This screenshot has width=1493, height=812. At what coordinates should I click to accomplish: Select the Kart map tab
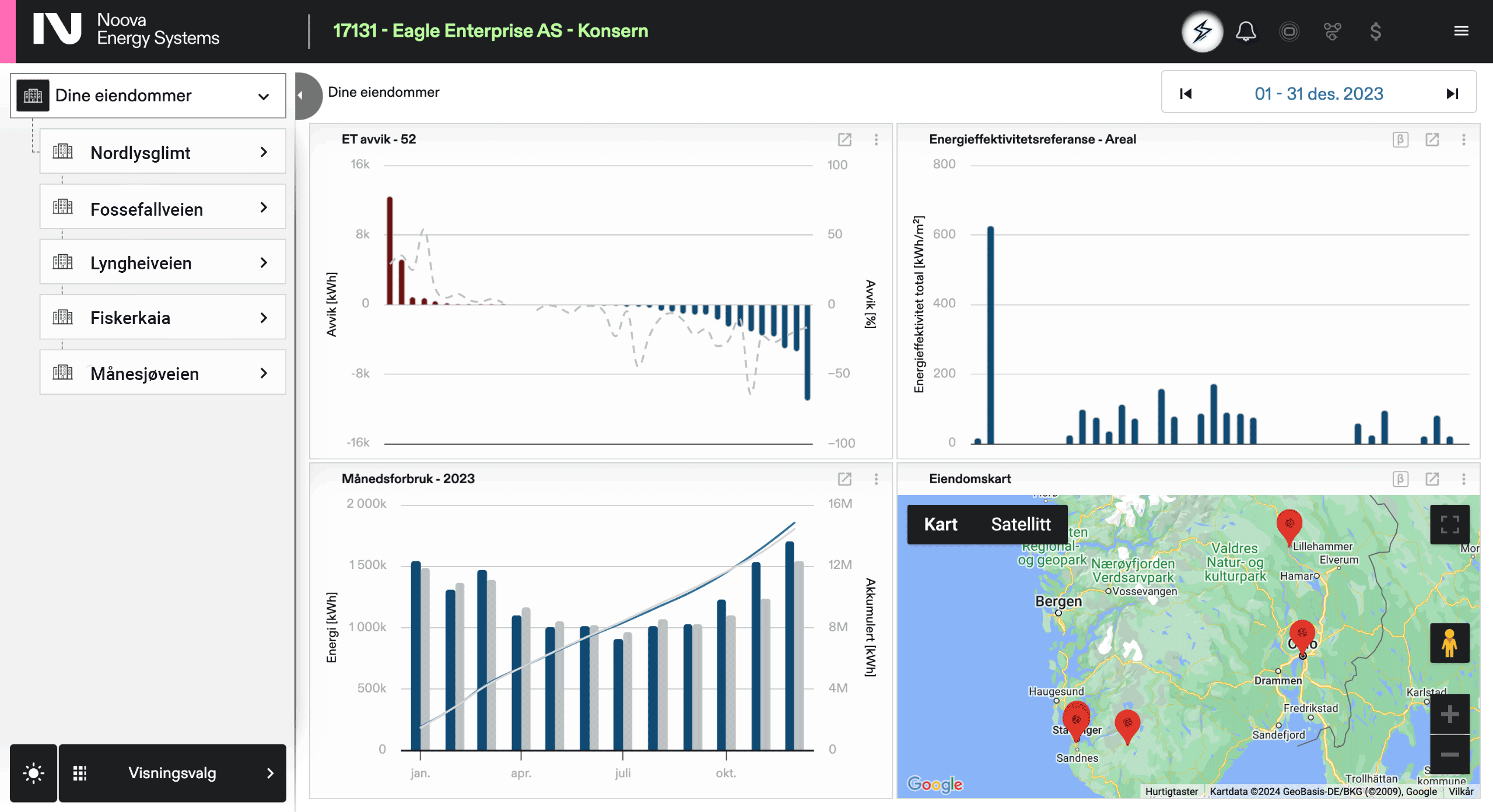click(940, 525)
